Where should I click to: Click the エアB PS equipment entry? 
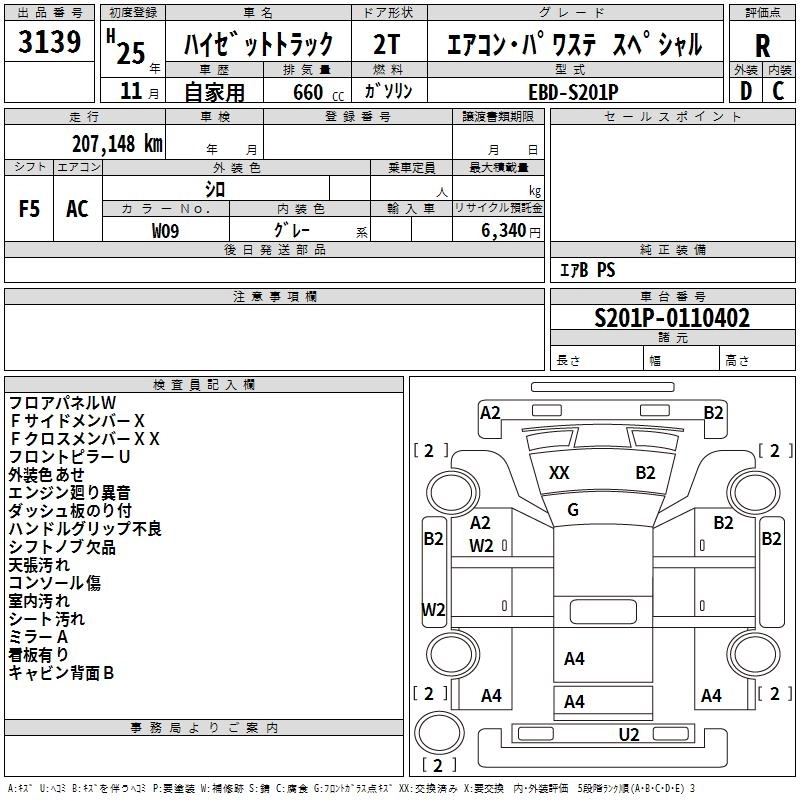click(586, 269)
